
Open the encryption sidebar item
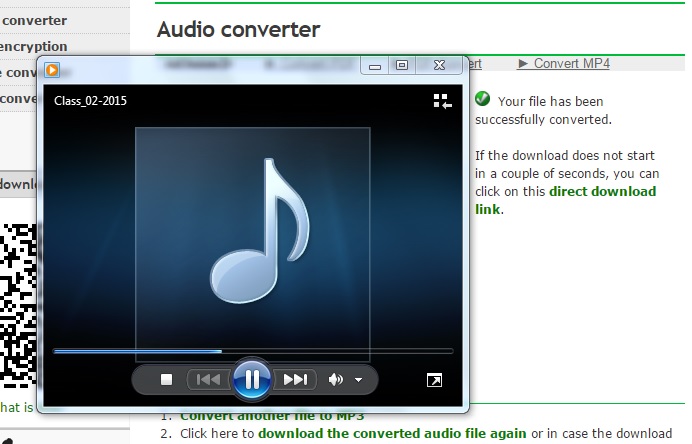point(34,46)
